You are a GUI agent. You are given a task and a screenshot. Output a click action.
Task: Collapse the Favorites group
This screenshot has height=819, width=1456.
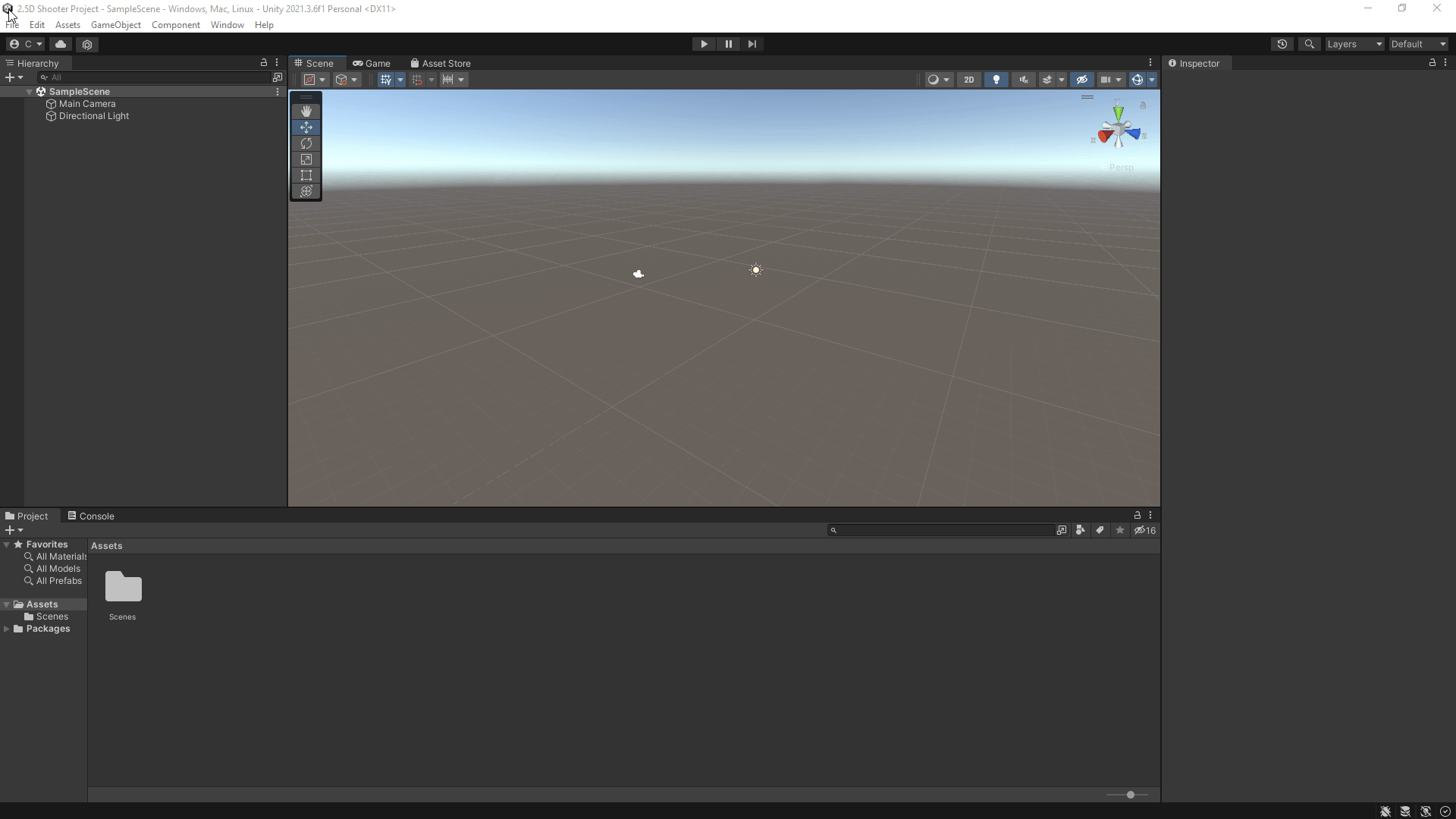point(7,544)
